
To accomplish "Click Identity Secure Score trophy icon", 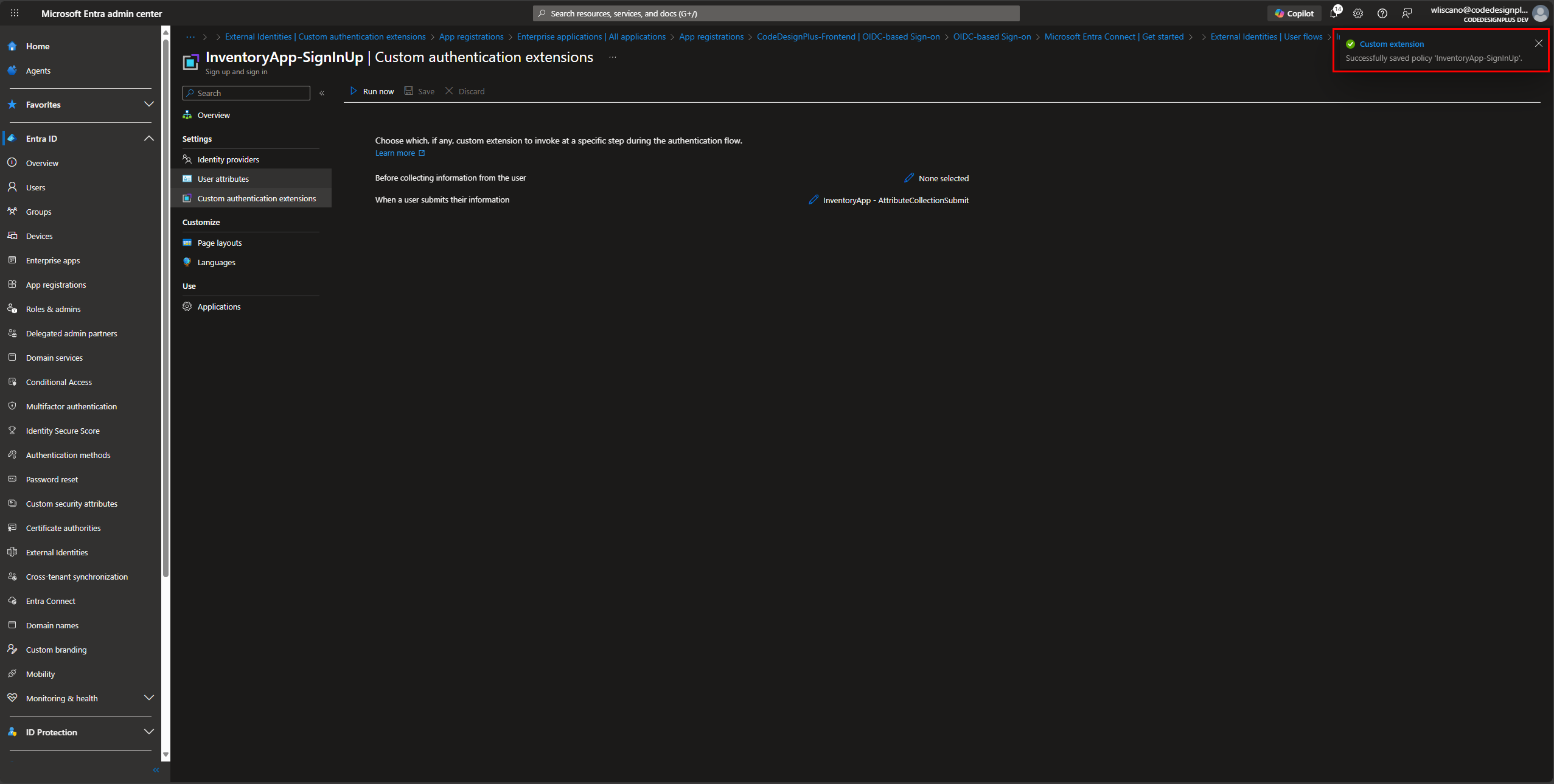I will click(x=12, y=430).
